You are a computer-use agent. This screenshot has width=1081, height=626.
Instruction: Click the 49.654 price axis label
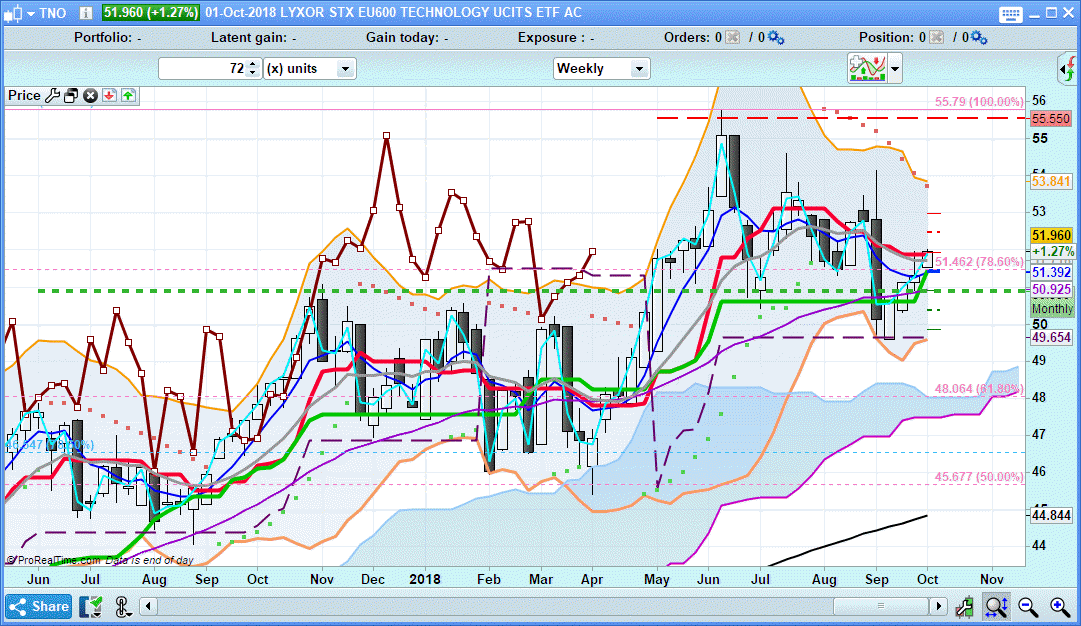(x=1051, y=337)
